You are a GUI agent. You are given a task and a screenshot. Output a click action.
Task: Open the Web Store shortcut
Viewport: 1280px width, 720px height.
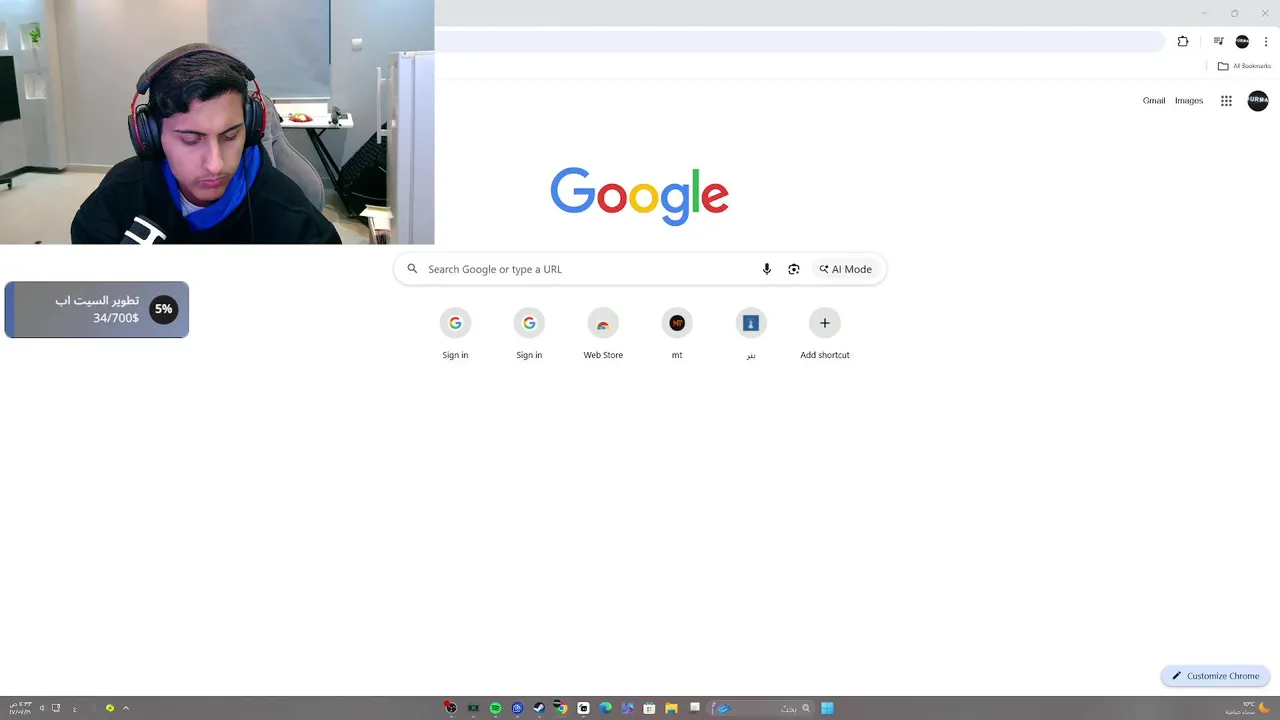603,334
